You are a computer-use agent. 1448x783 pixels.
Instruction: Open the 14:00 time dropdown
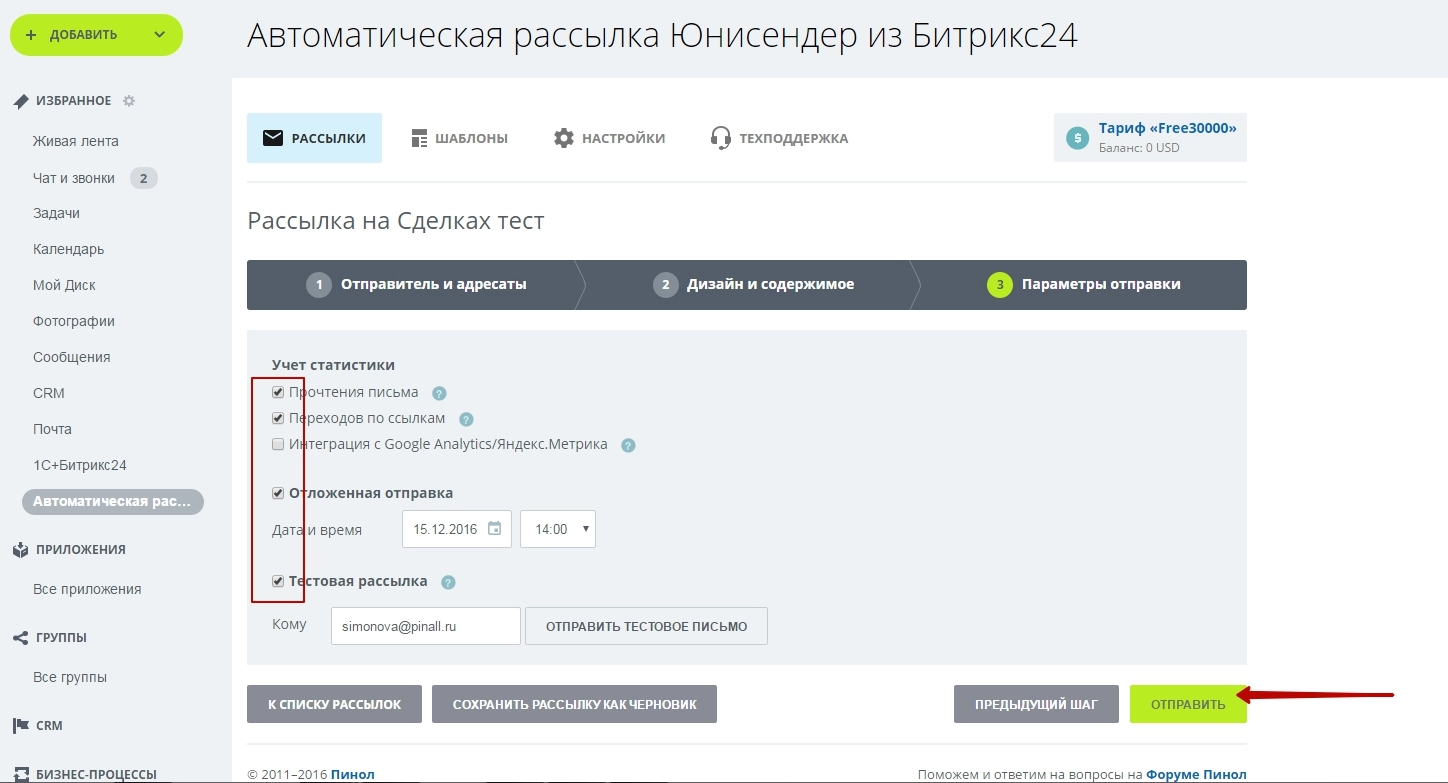[x=558, y=529]
